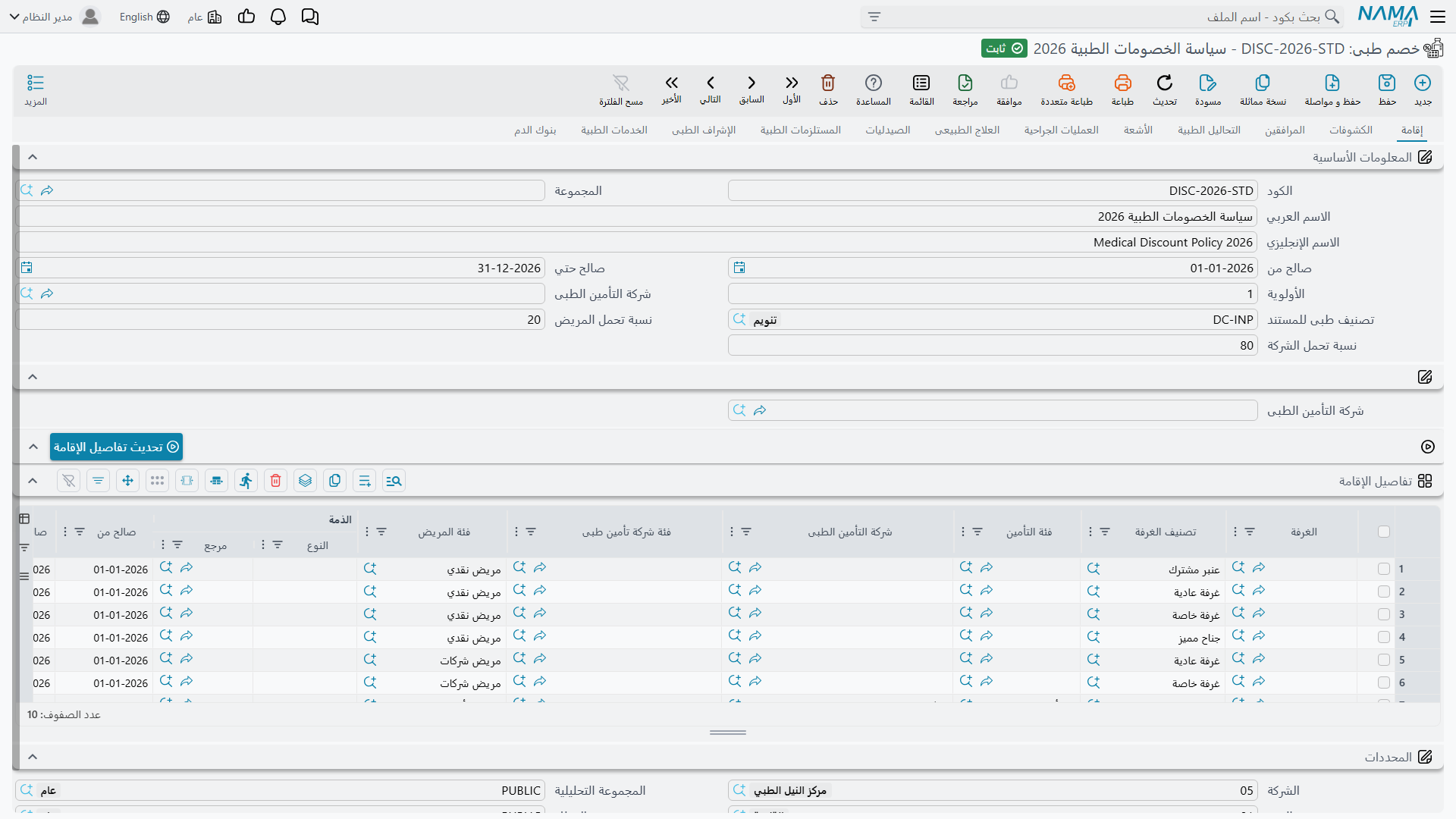This screenshot has width=1456, height=819.
Task: Click the حفظ (Save) icon
Action: pos(1387,83)
